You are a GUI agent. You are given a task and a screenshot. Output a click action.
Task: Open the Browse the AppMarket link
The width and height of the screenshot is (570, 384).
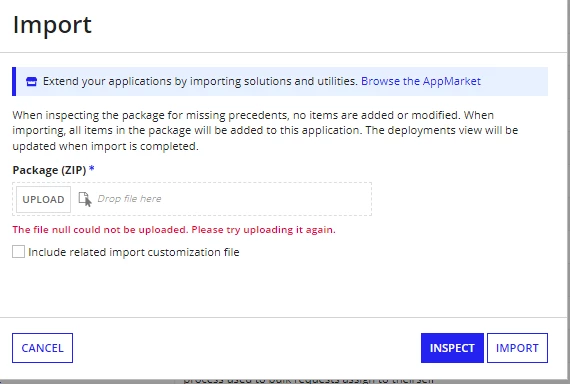coord(421,81)
